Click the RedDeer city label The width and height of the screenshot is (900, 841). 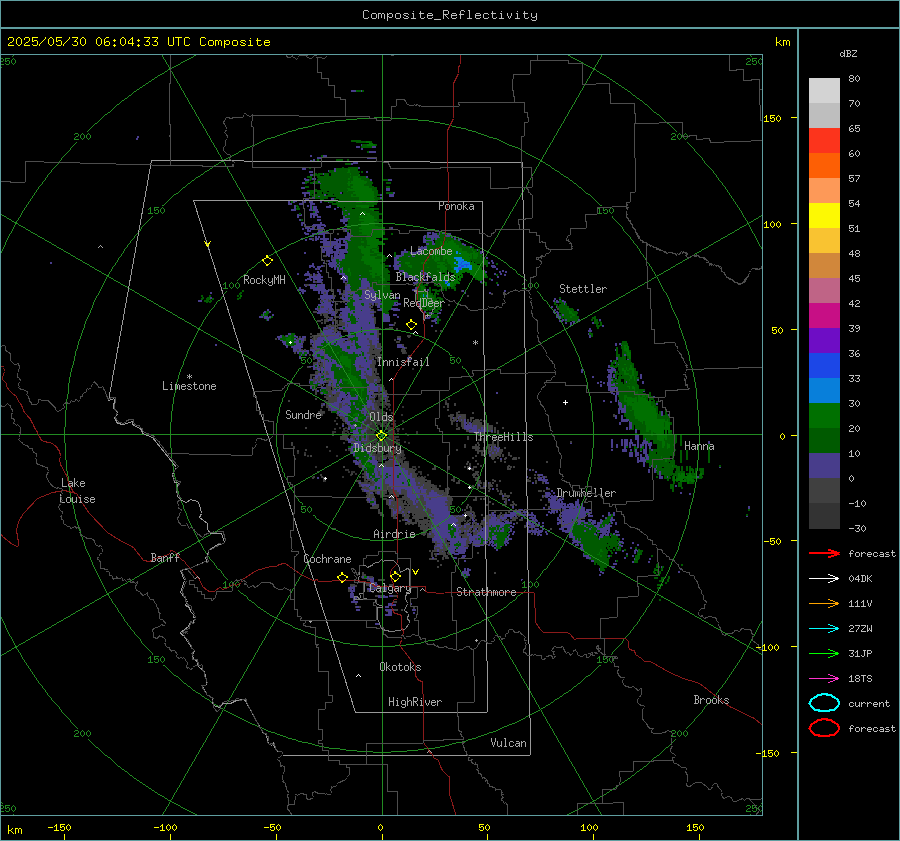pos(424,303)
